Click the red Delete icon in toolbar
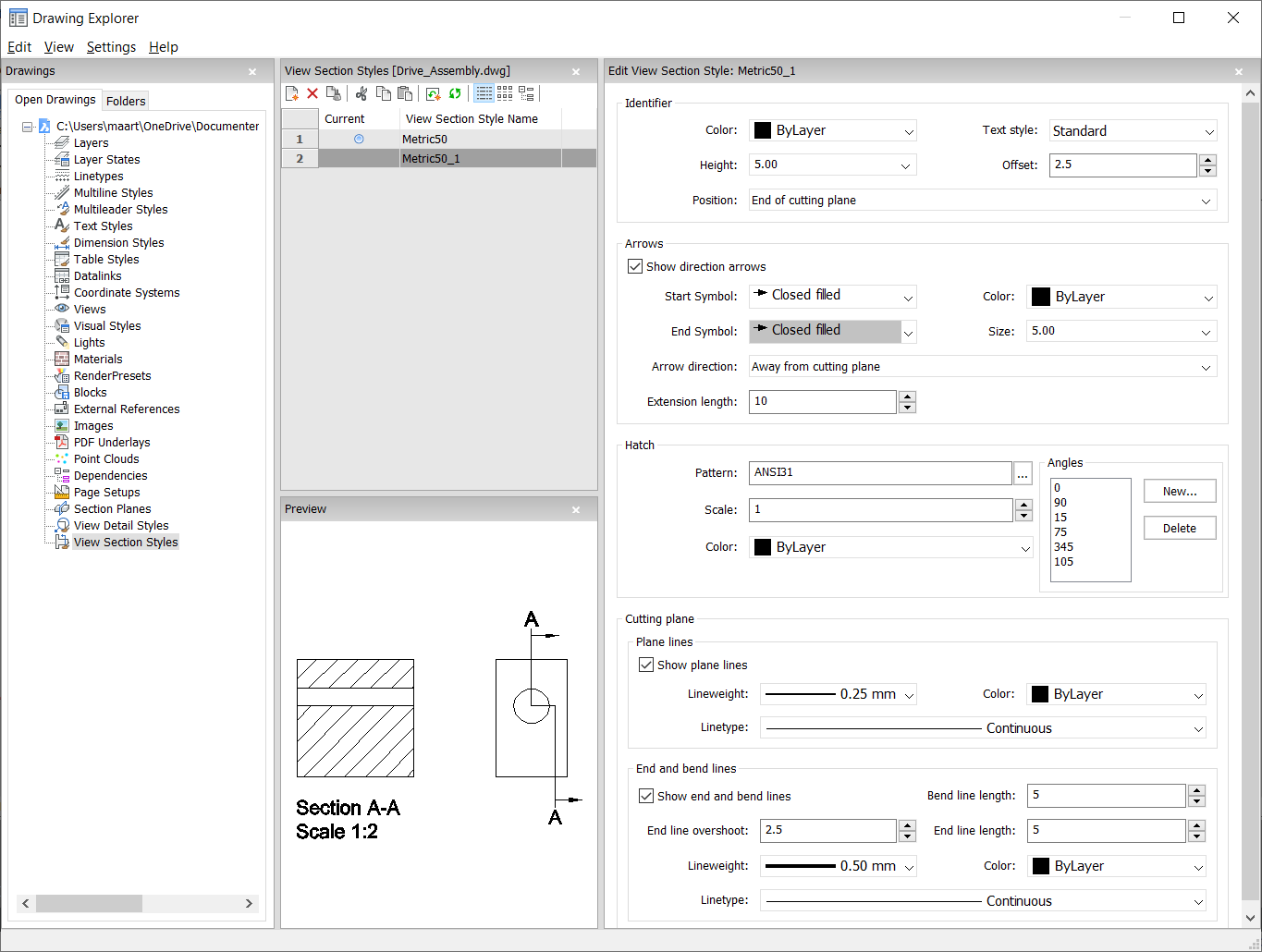Screen dimensions: 1262x952 (312, 93)
